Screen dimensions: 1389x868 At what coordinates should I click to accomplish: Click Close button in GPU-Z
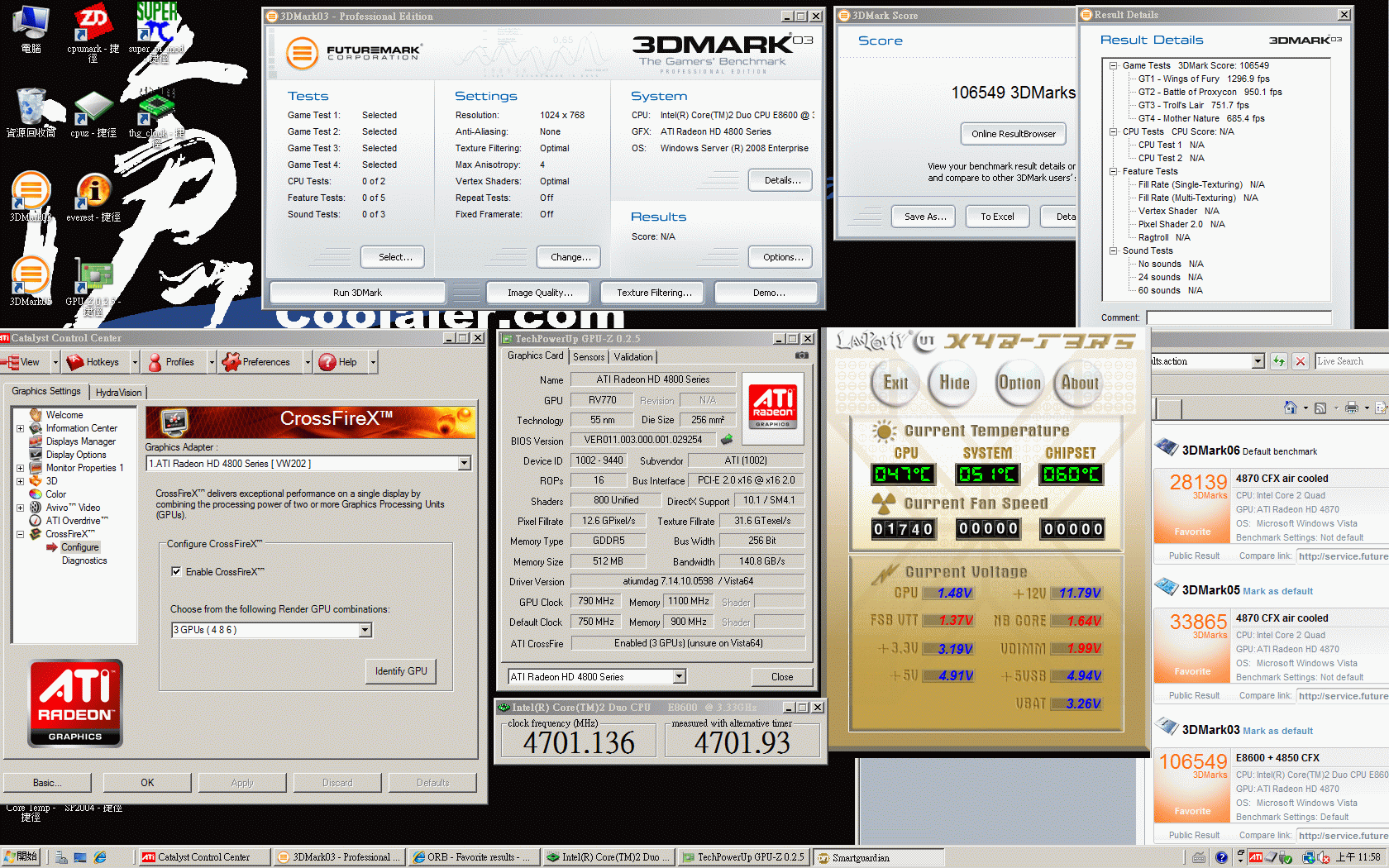point(782,677)
